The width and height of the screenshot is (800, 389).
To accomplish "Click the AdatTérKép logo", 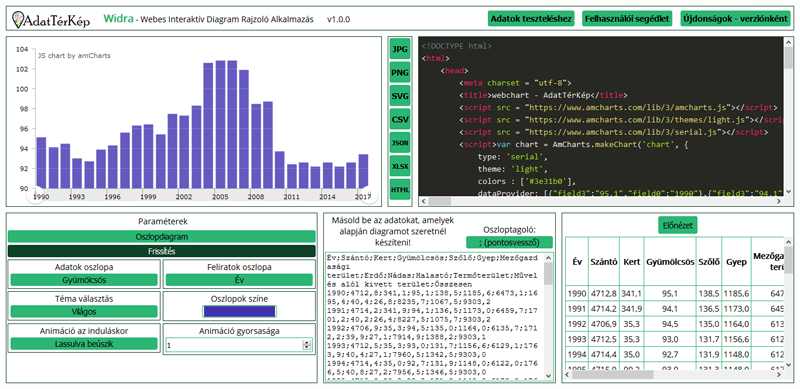I will (51, 19).
